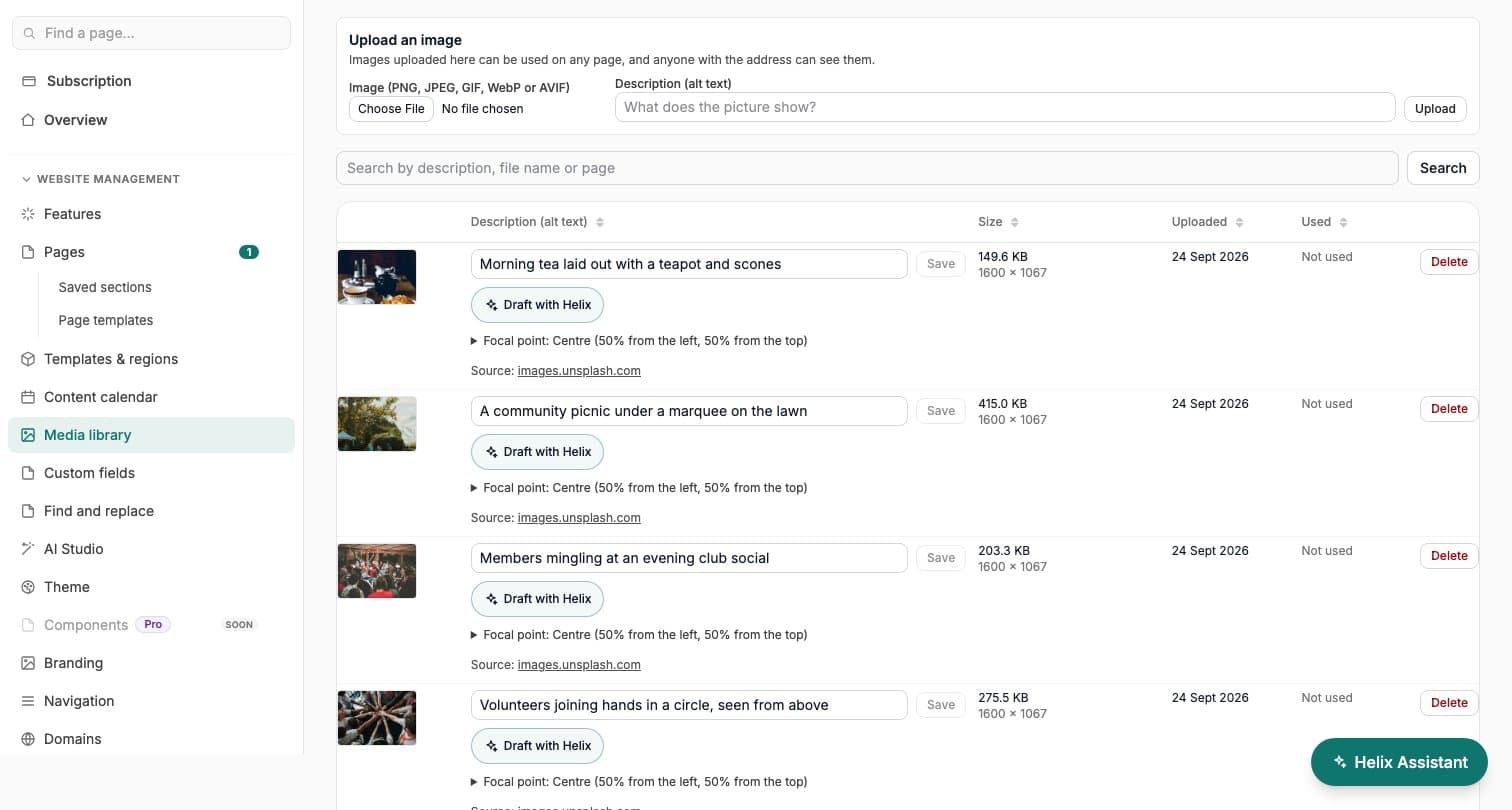The height and width of the screenshot is (810, 1512).
Task: Click the Content calendar icon
Action: point(28,397)
